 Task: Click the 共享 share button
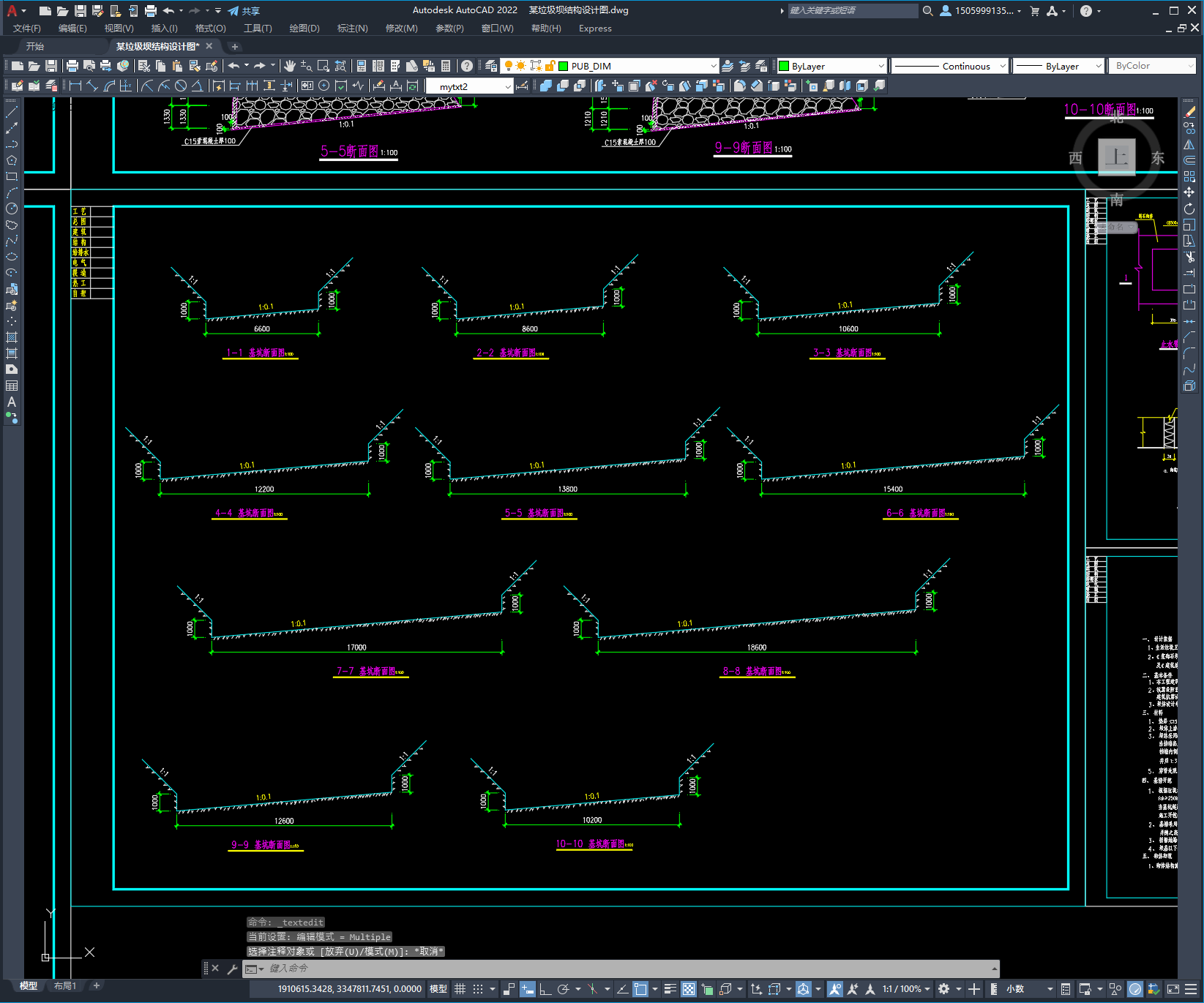click(x=244, y=11)
